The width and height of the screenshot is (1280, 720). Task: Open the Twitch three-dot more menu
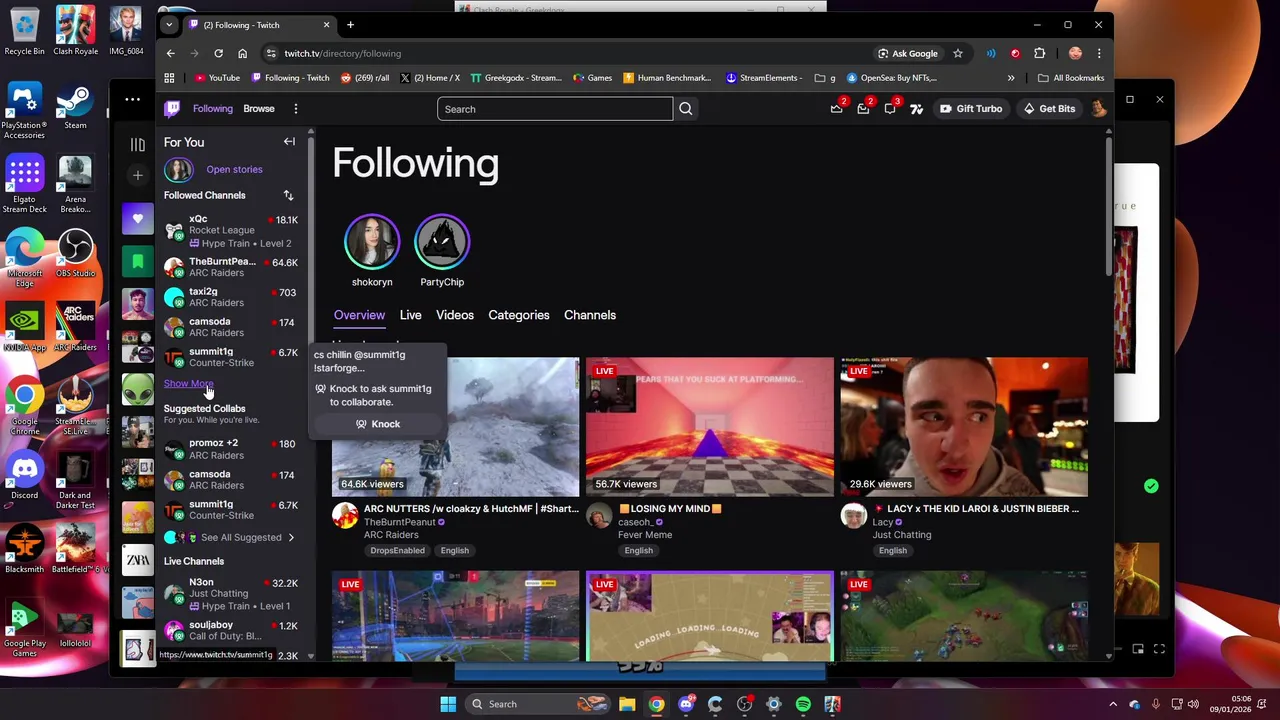(295, 109)
